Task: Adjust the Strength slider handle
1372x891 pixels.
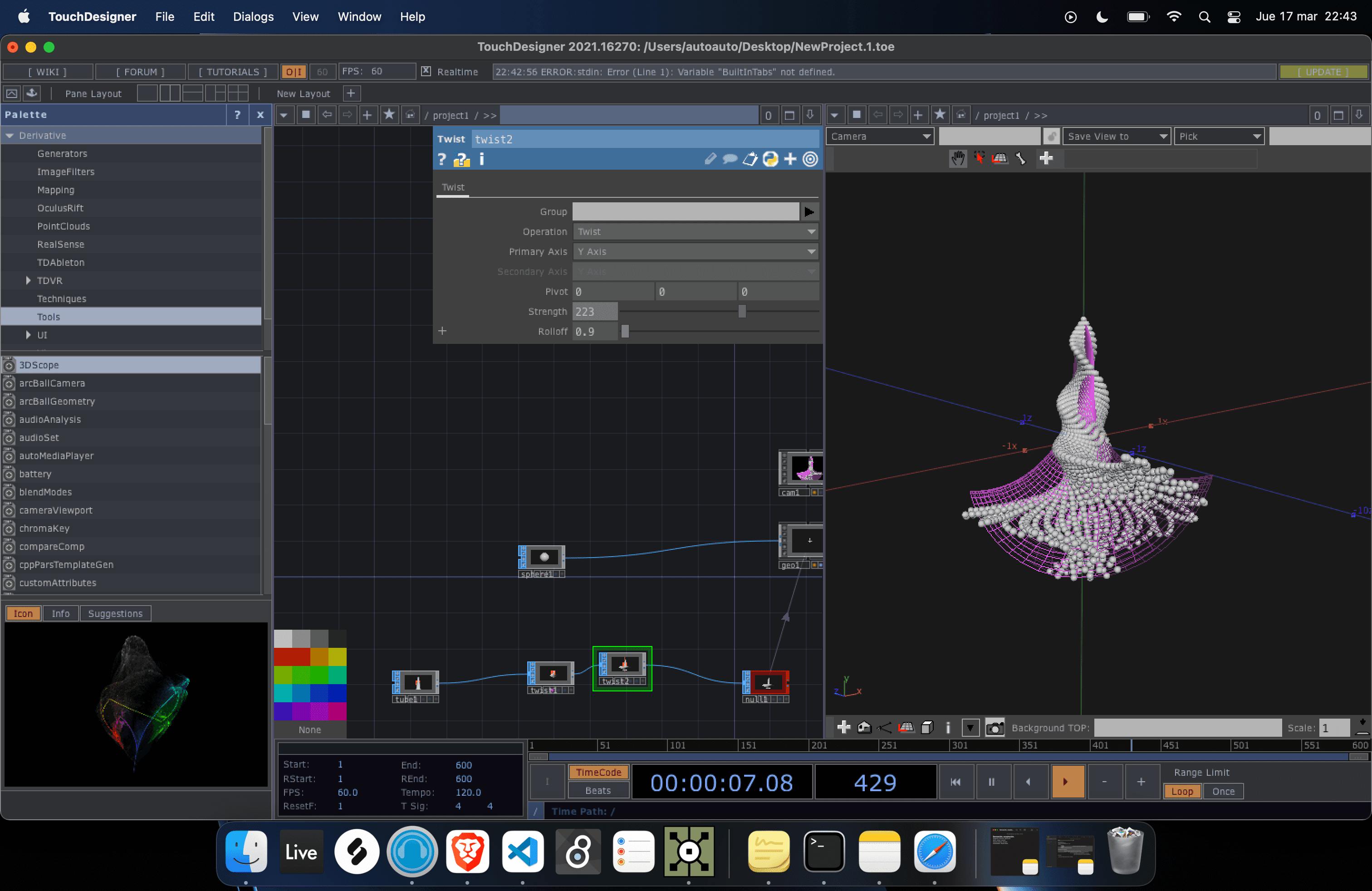Action: (742, 312)
